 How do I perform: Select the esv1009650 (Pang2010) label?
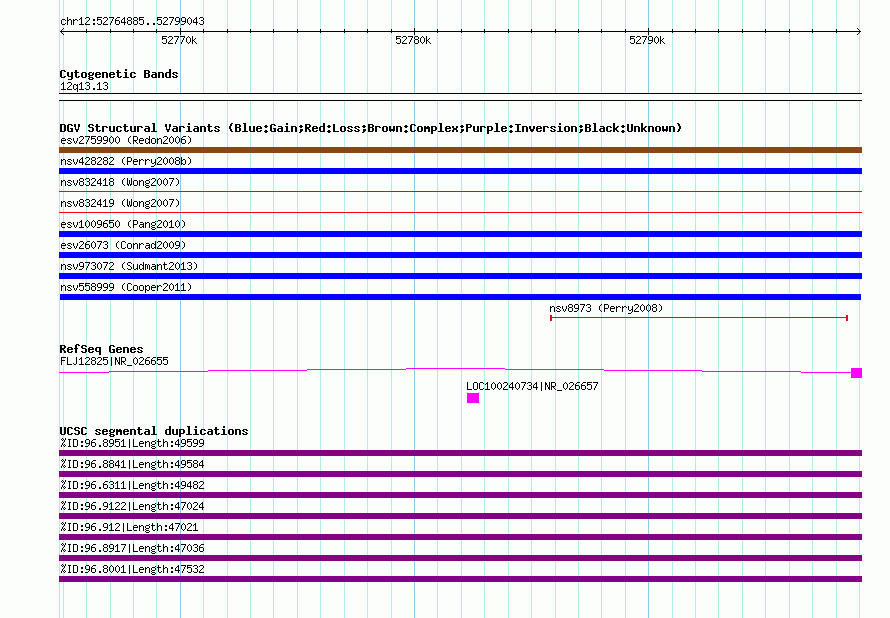tap(123, 224)
